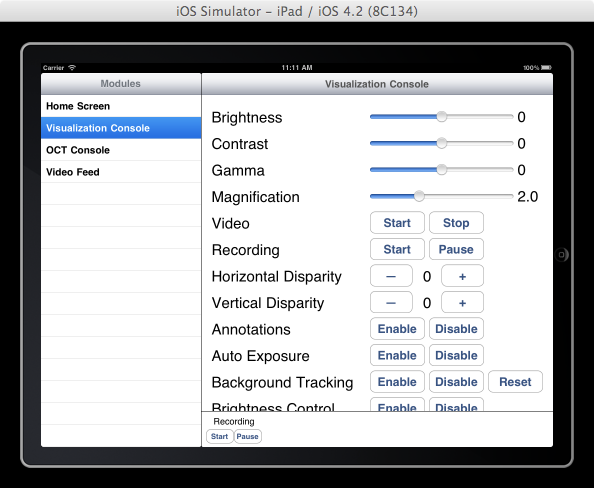The width and height of the screenshot is (594, 488).
Task: Start the Video feed
Action: click(x=397, y=223)
